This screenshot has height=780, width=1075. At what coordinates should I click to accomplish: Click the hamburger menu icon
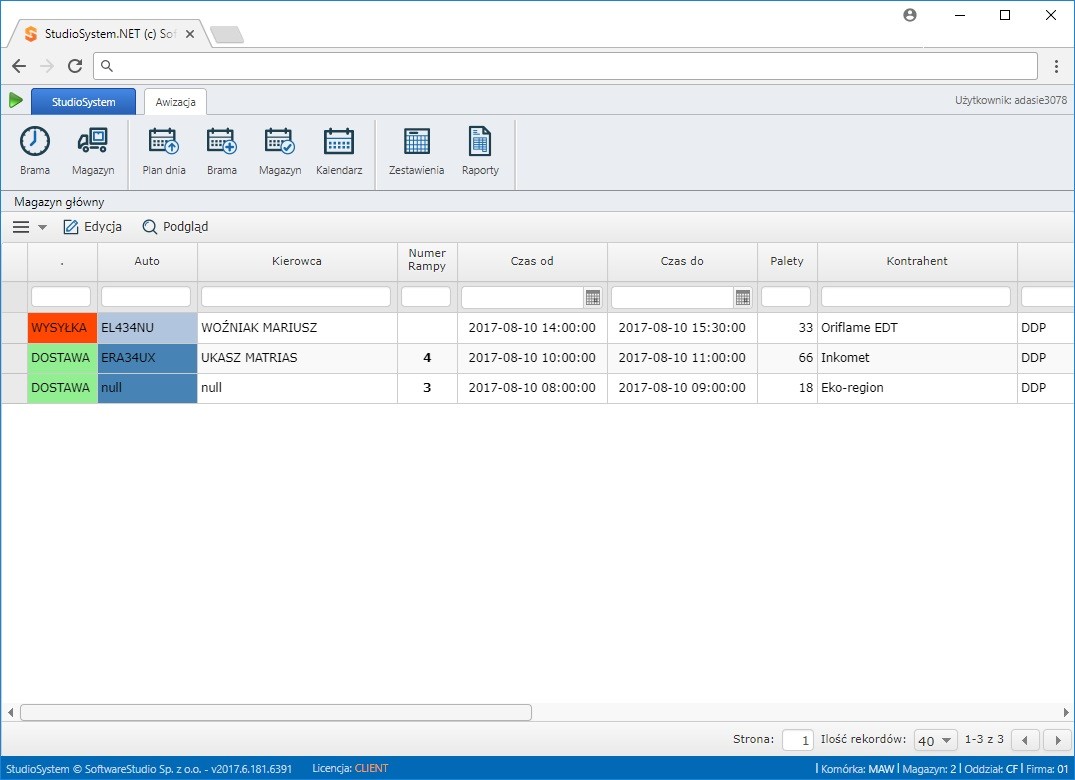click(x=21, y=227)
